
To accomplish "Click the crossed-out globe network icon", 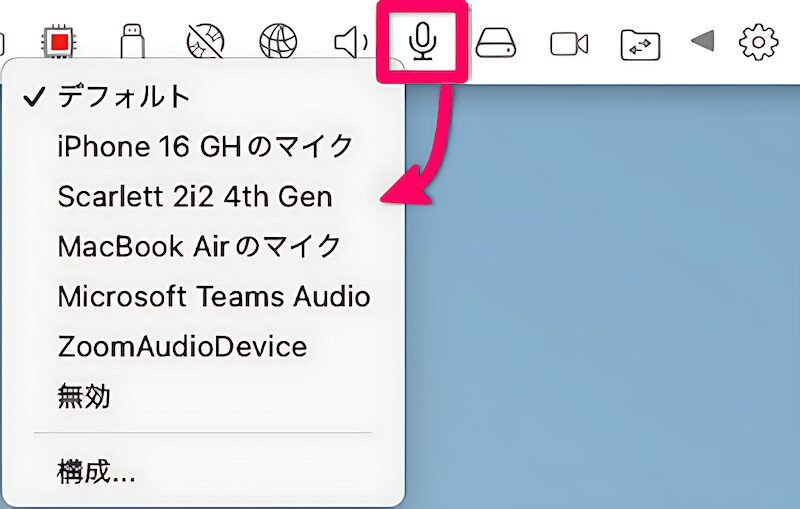I will click(206, 41).
